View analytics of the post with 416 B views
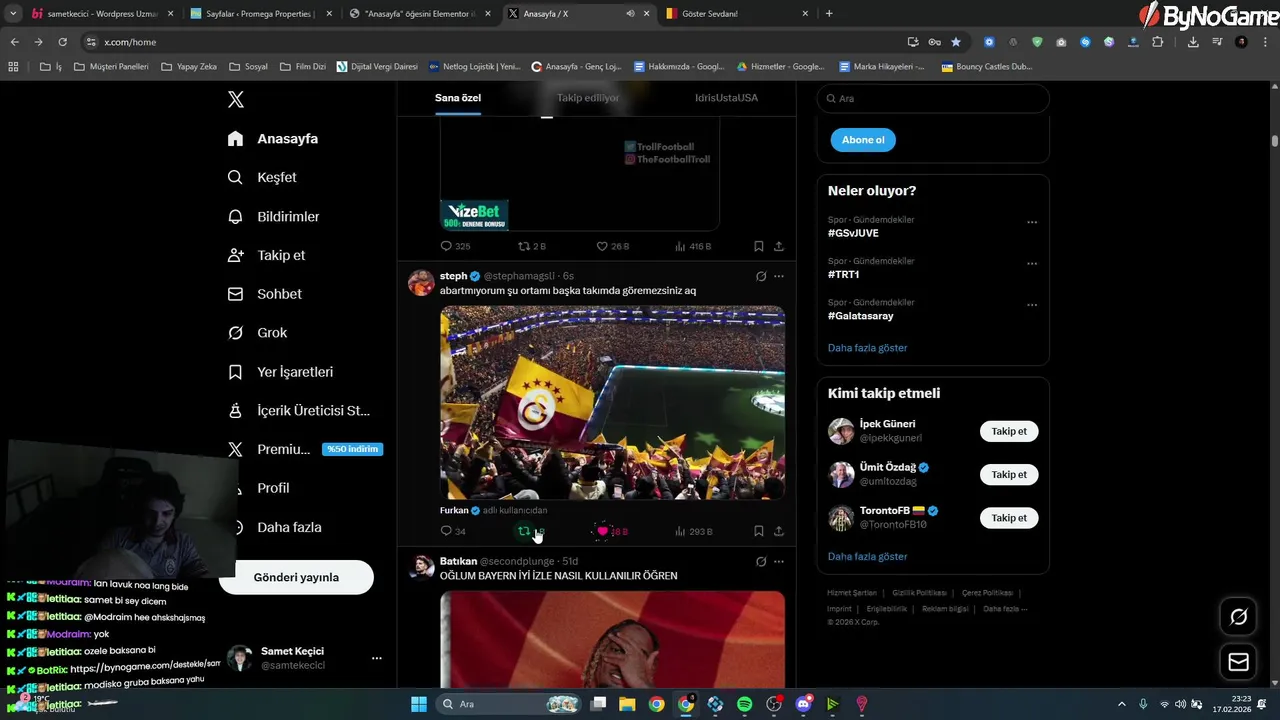 click(693, 246)
